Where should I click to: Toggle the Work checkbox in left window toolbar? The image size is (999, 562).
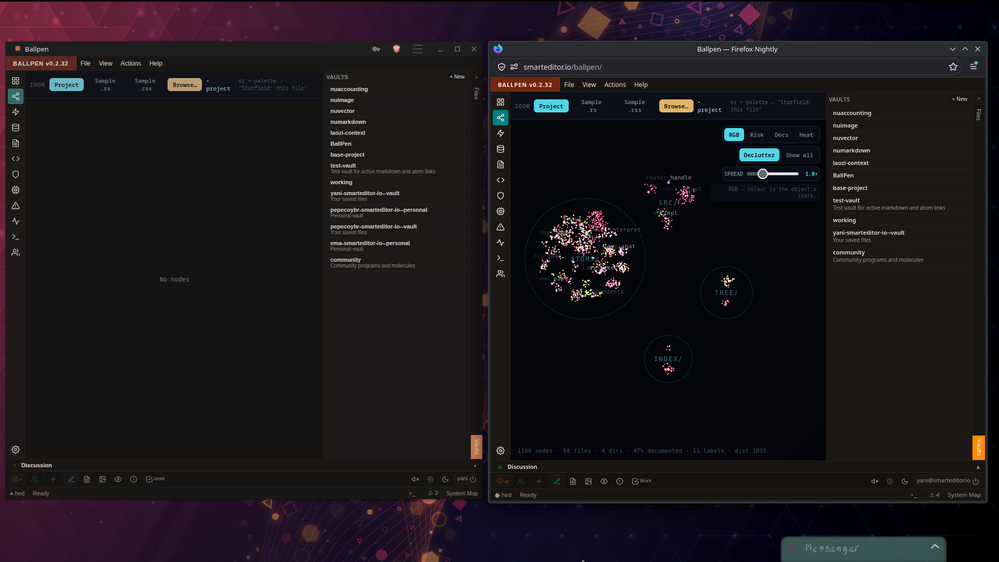pyautogui.click(x=155, y=479)
